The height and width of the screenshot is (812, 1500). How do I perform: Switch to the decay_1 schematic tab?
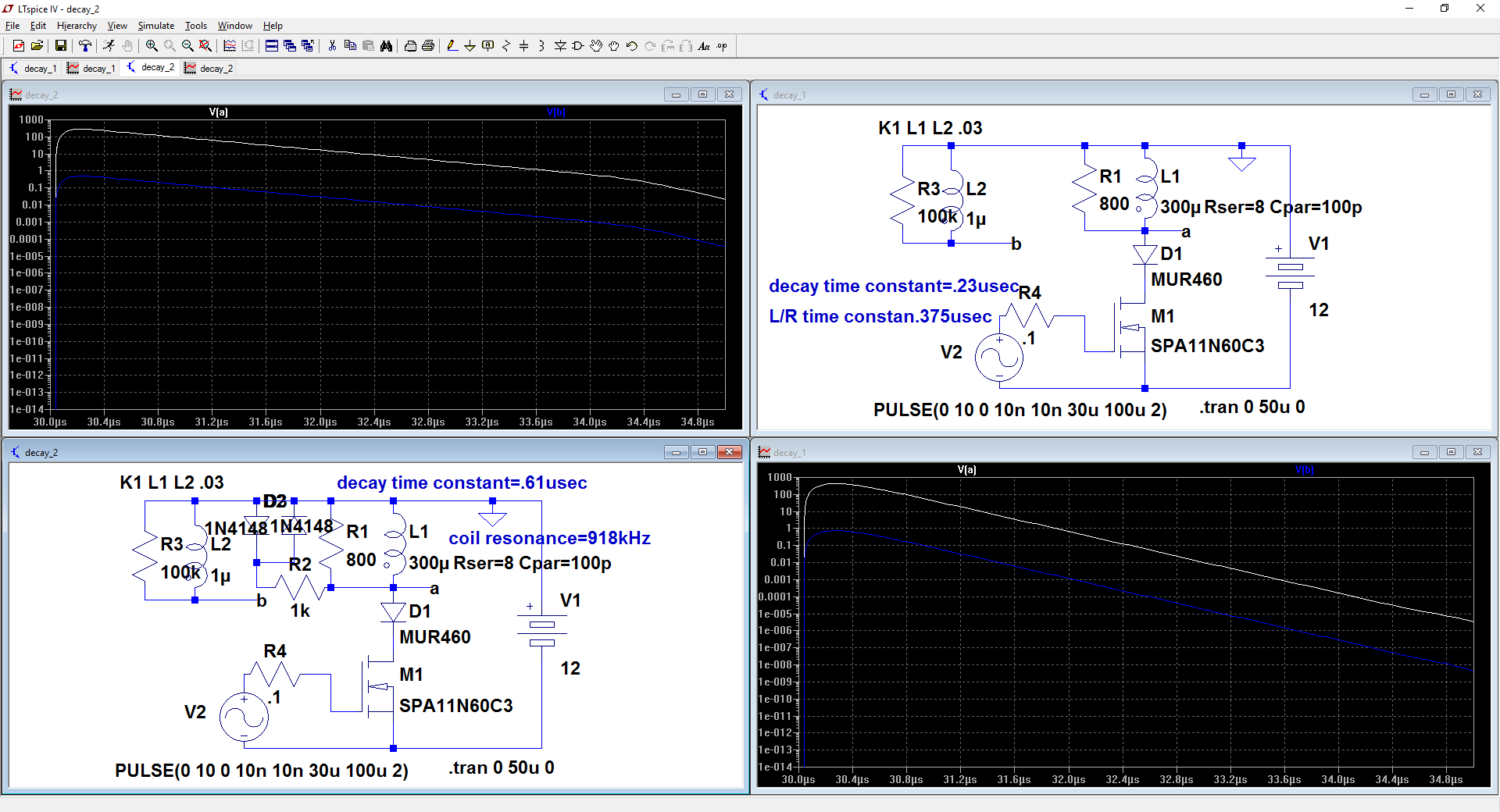pos(33,69)
